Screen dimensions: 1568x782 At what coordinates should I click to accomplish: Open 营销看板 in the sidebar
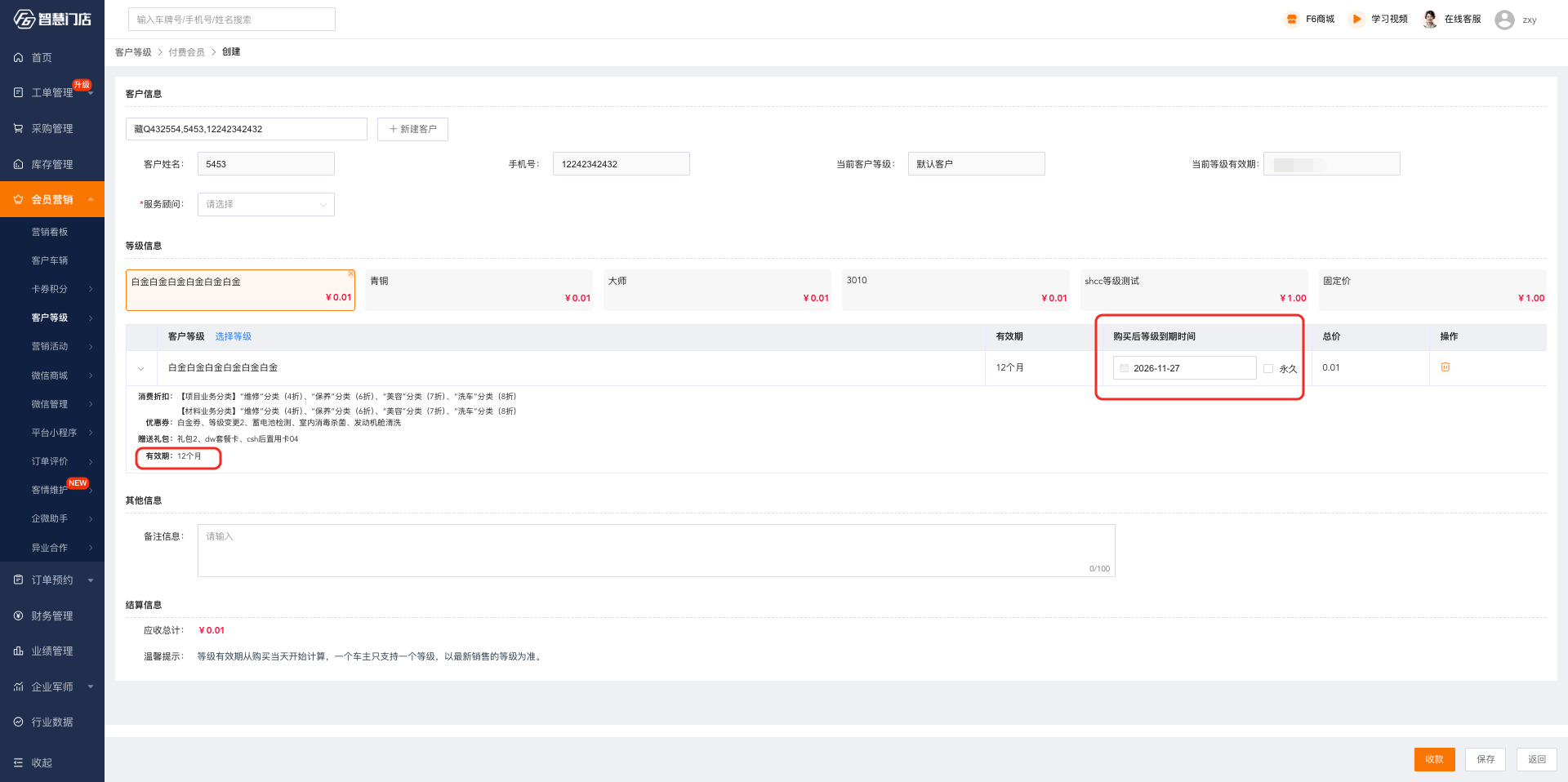(50, 232)
